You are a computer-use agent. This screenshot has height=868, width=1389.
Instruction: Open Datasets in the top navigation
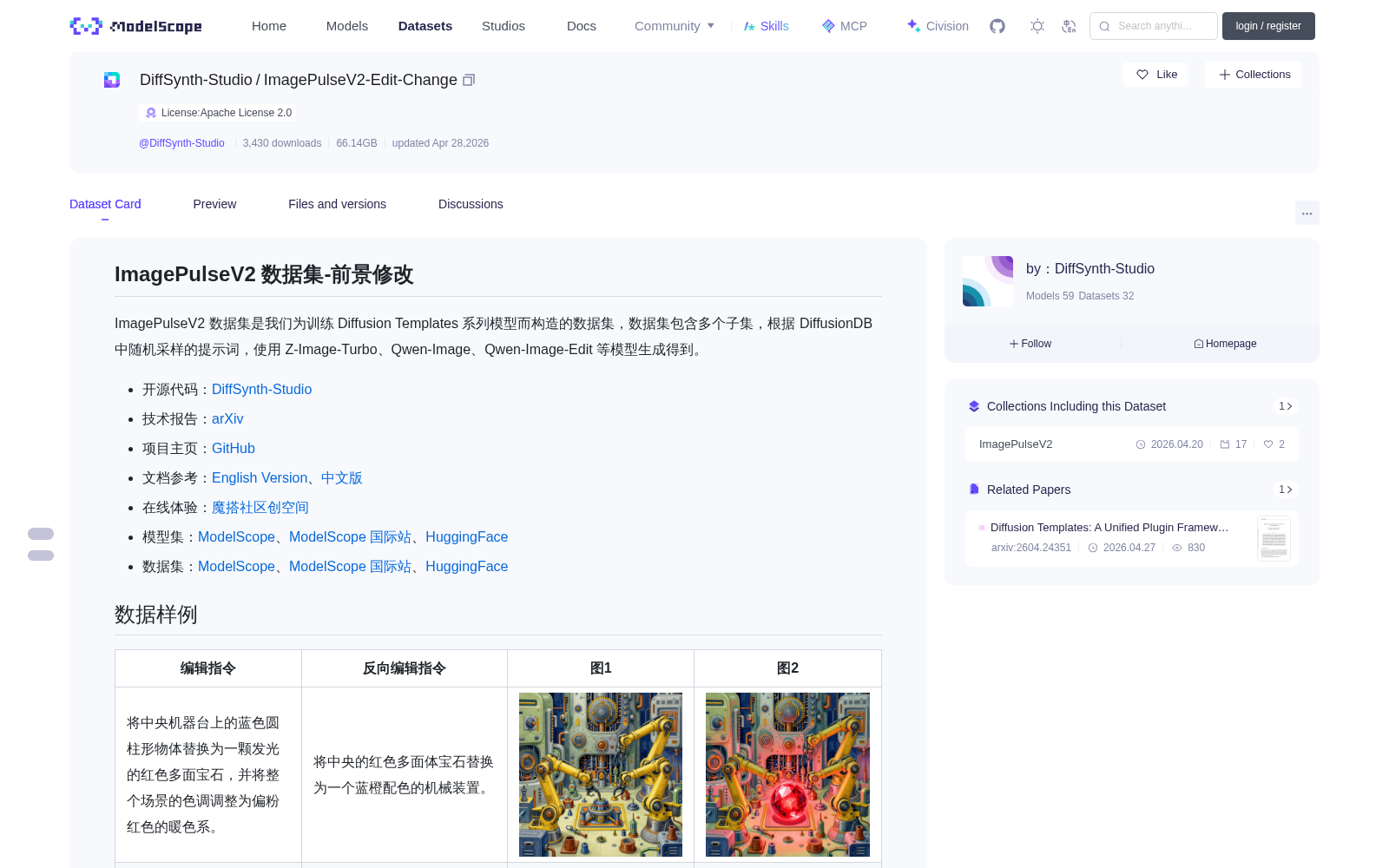[x=425, y=26]
